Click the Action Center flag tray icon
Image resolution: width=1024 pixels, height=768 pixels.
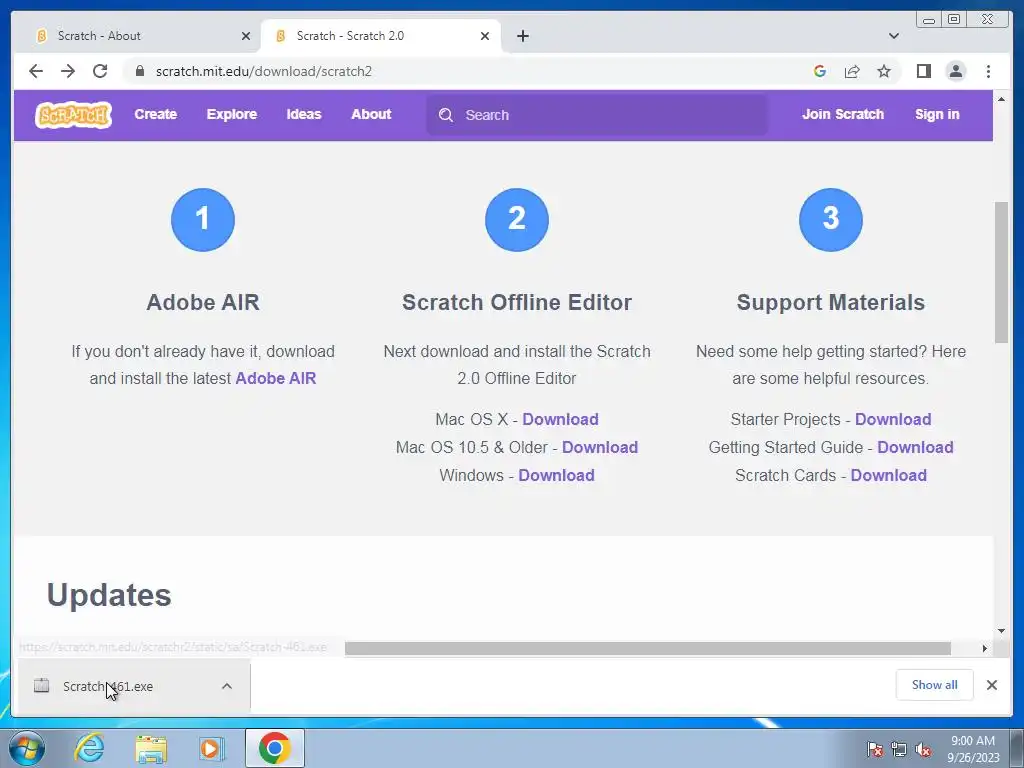pyautogui.click(x=875, y=749)
